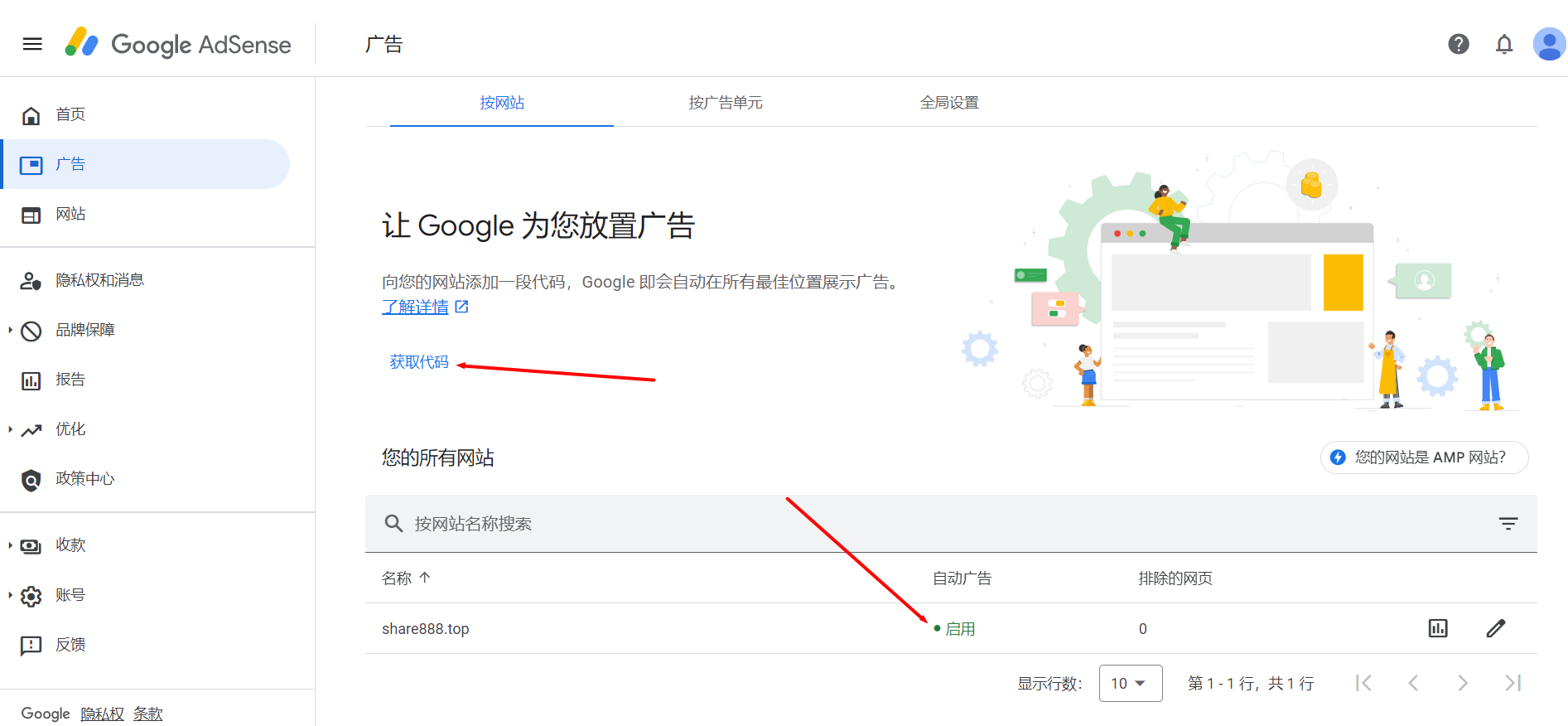Click the privacy and messaging person icon
The width and height of the screenshot is (1568, 726).
point(31,281)
